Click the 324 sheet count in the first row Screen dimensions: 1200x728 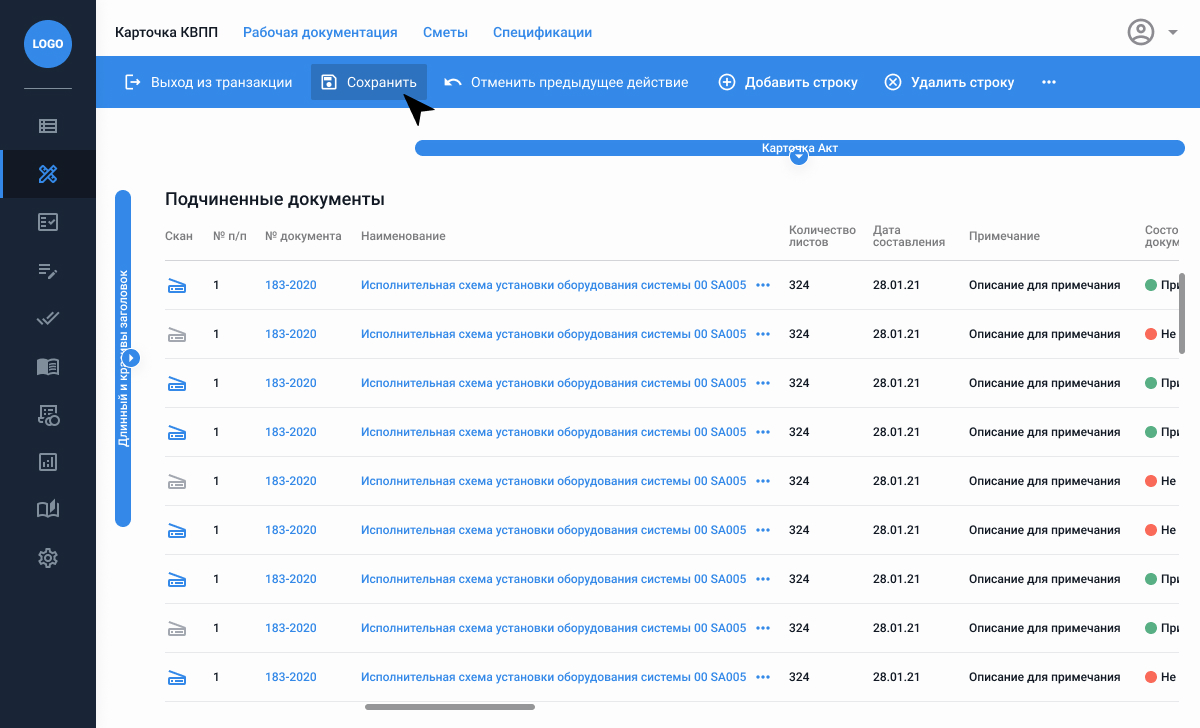tap(799, 285)
